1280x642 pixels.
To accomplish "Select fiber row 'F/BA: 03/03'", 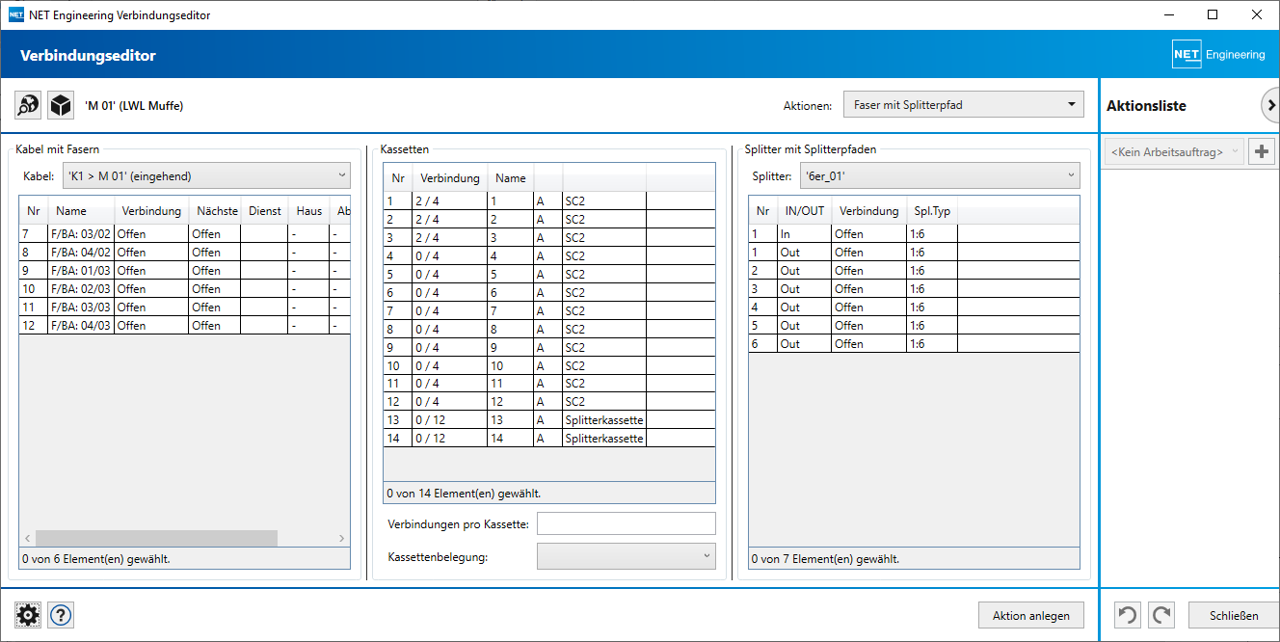I will [185, 307].
